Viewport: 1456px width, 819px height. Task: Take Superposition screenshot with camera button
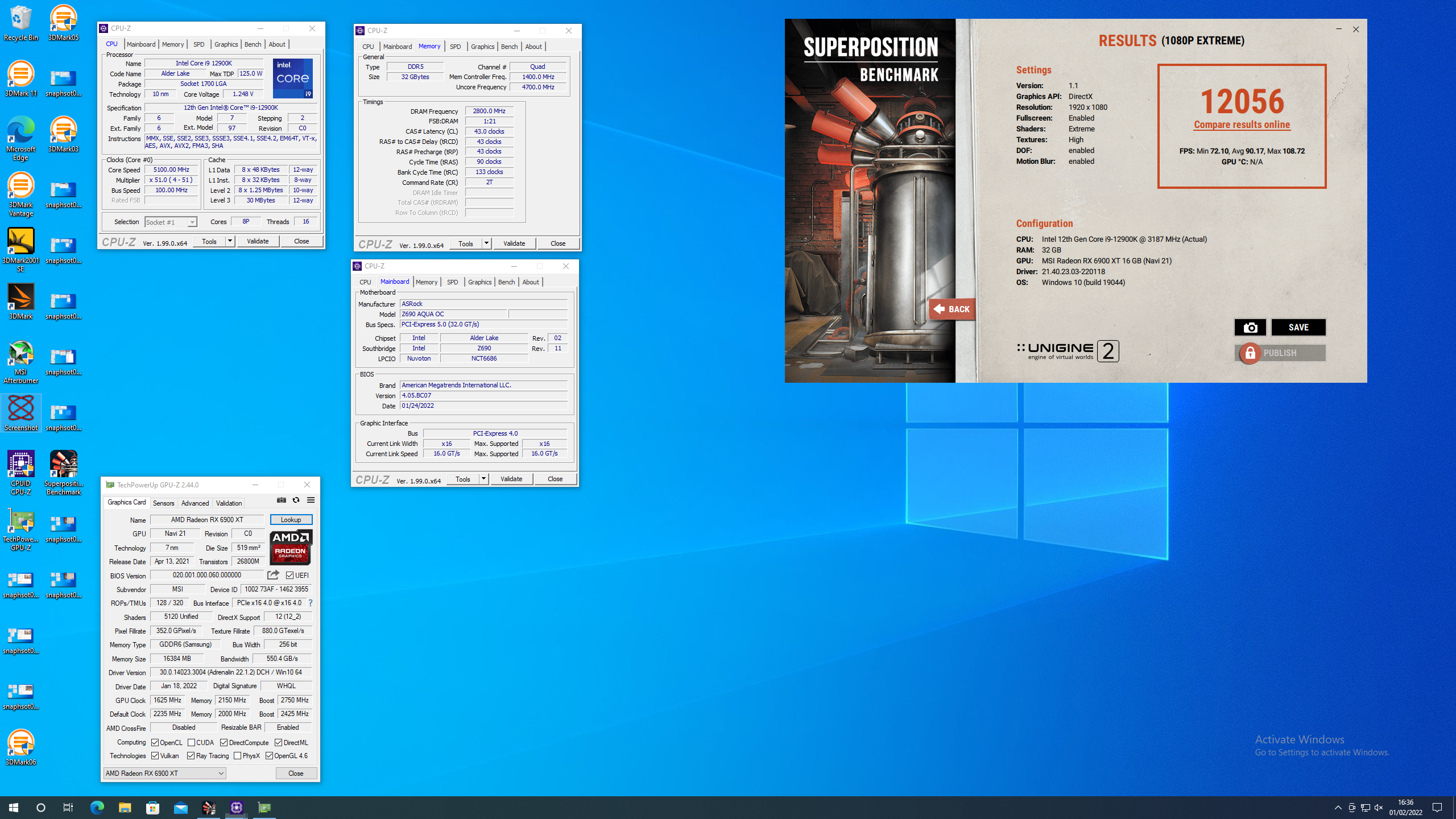tap(1250, 327)
